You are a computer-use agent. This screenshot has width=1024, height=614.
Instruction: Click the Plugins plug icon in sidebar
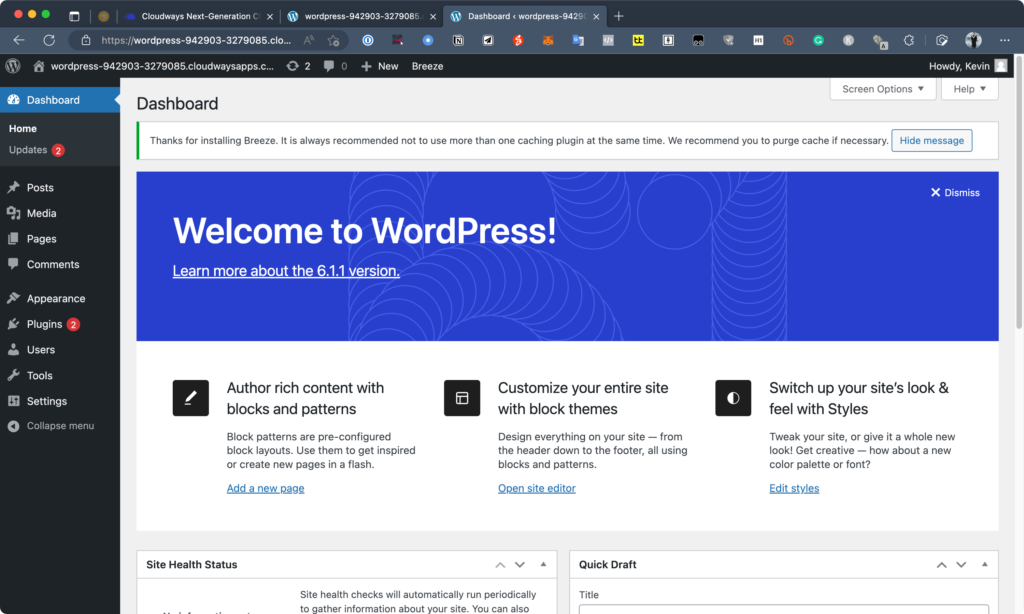pyautogui.click(x=13, y=324)
